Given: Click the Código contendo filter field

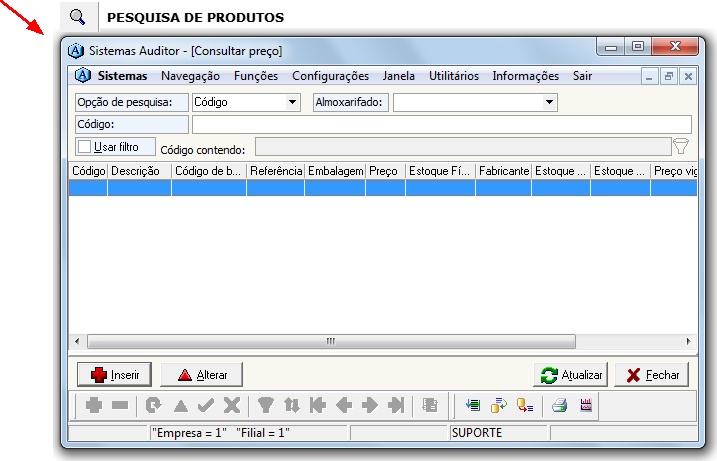Looking at the screenshot, I should [x=463, y=146].
